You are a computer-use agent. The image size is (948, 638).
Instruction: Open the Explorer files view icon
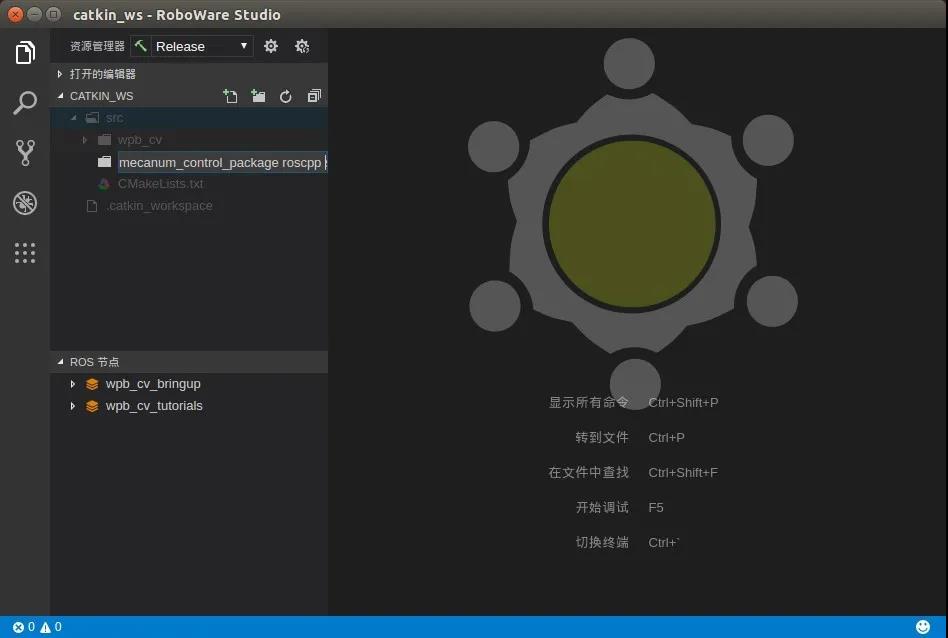(25, 52)
